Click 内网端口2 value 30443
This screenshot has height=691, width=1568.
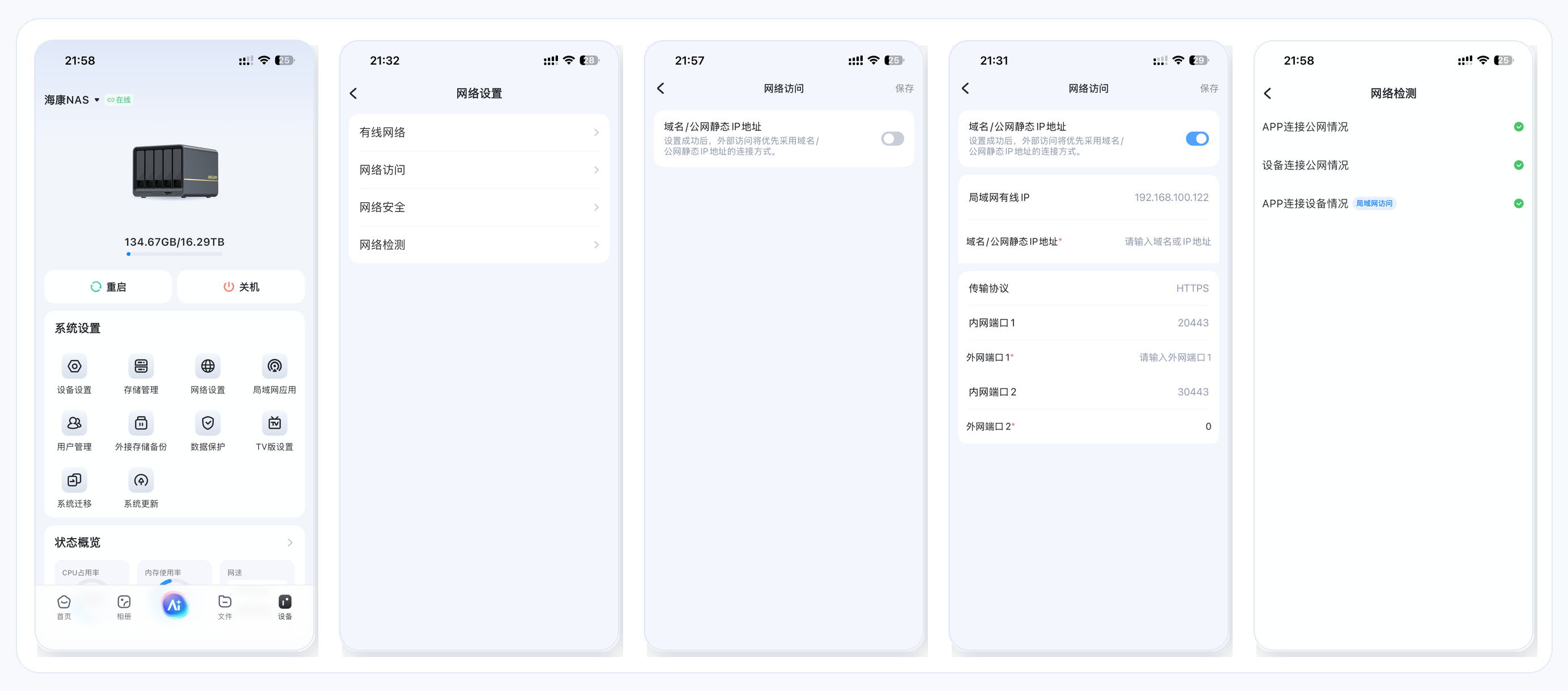coord(1193,392)
